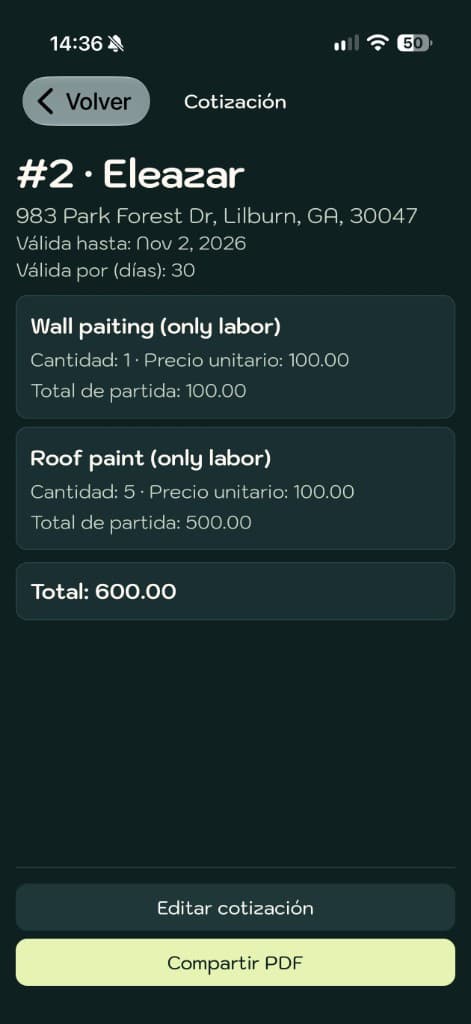Image resolution: width=471 pixels, height=1024 pixels.
Task: Tap the Válida por (días): 30 text
Action: [x=106, y=270]
